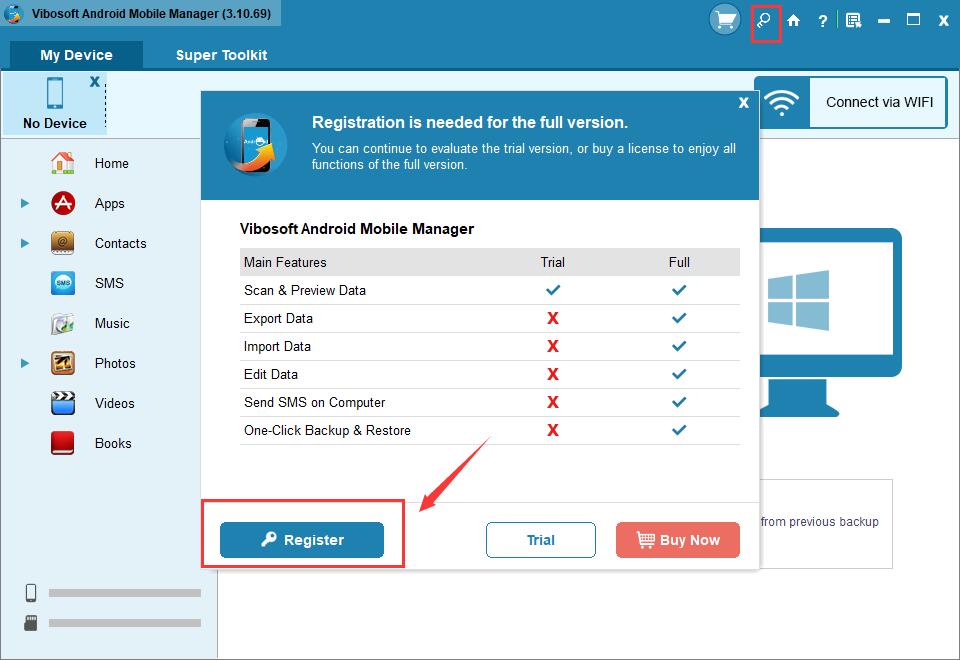
Task: Click 'Vibosoft Android Mobile Manager' dialog heading
Action: 357,229
